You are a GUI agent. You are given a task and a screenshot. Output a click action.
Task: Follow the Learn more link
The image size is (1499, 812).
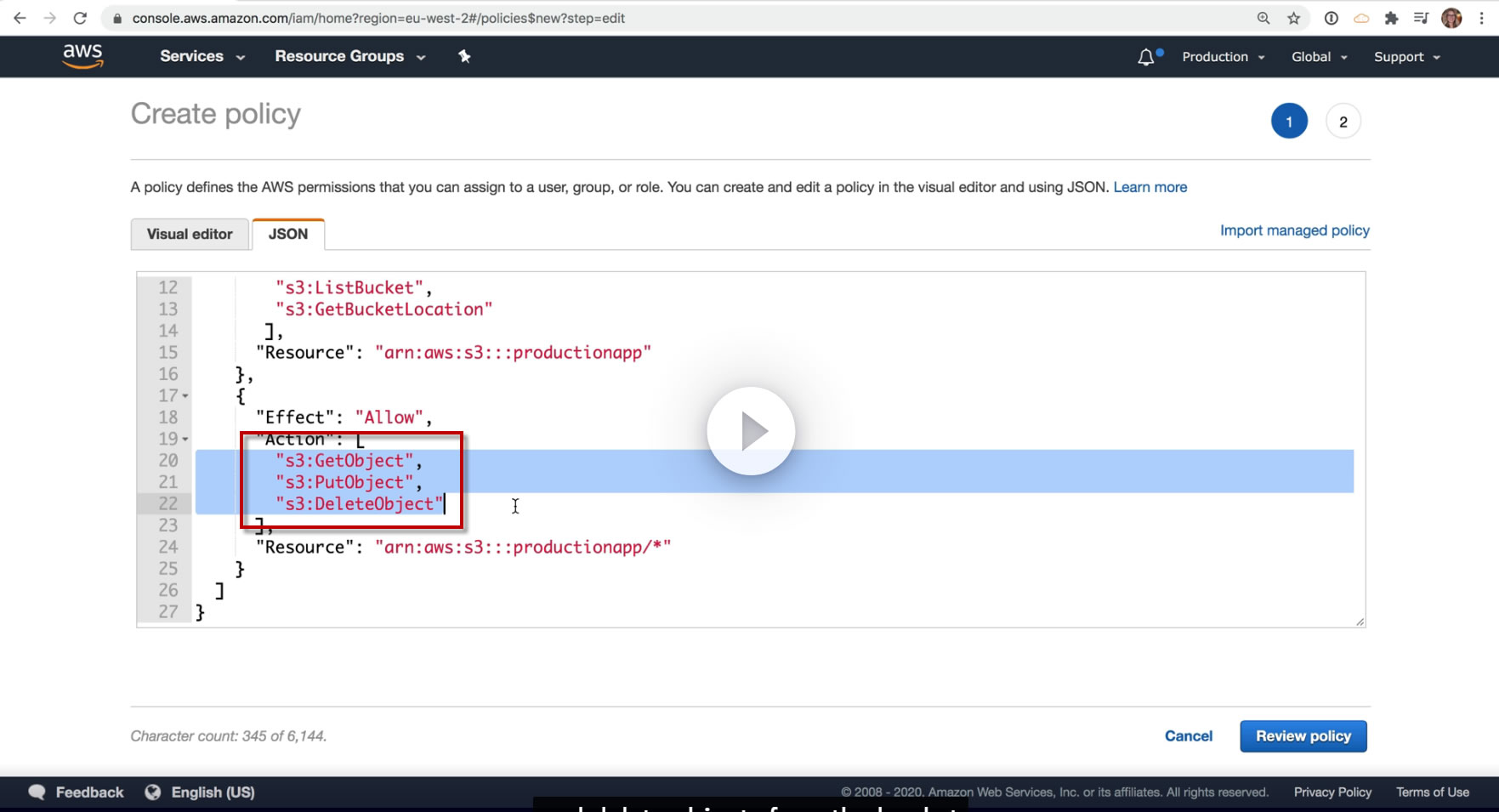[x=1150, y=187]
